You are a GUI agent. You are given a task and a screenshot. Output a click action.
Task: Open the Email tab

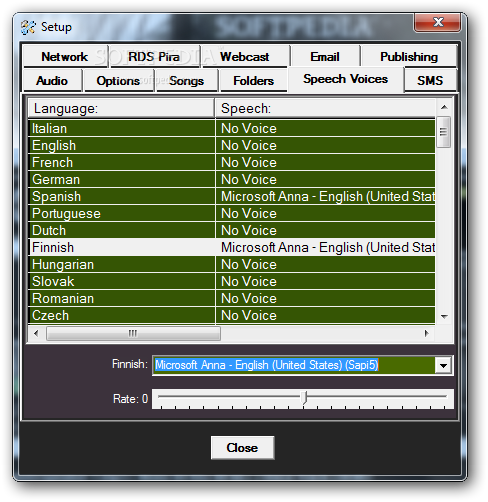[x=325, y=56]
